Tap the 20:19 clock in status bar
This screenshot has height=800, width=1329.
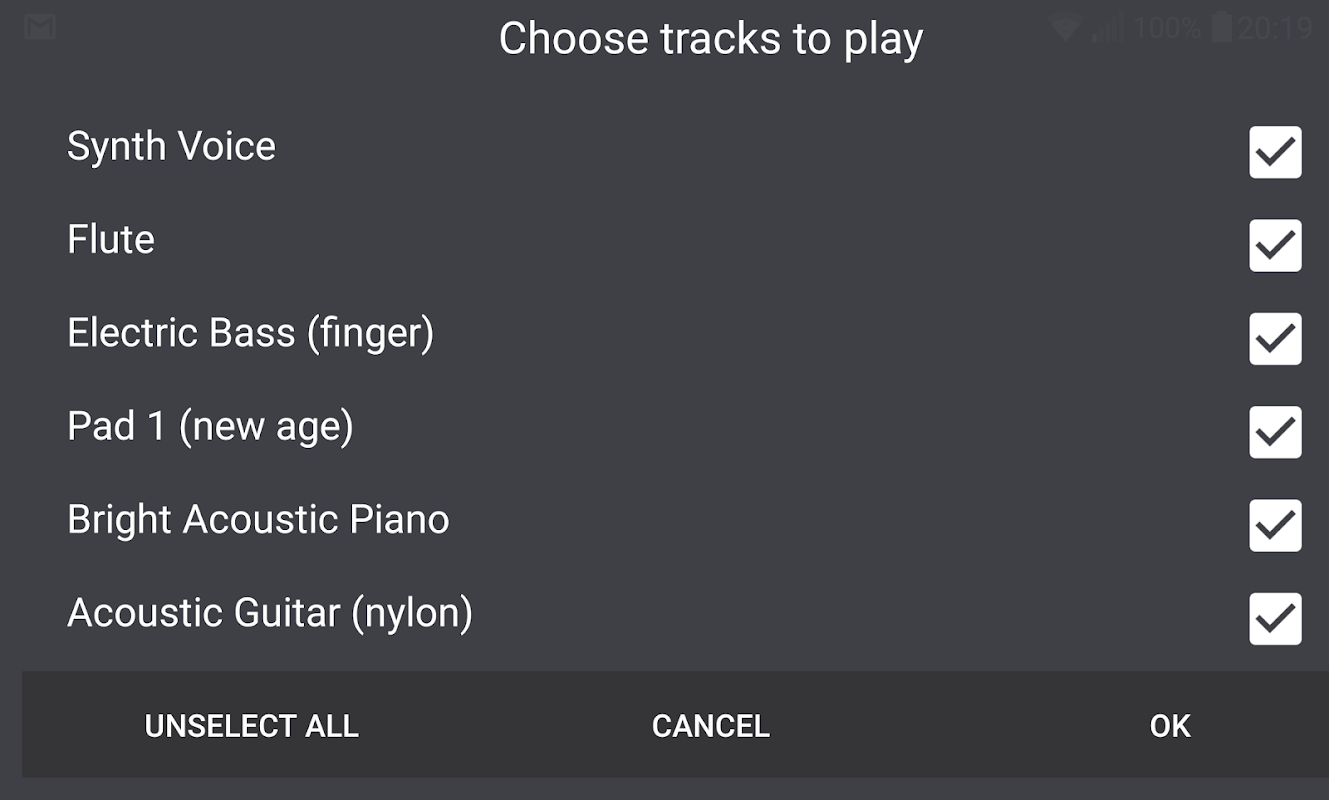click(1274, 28)
